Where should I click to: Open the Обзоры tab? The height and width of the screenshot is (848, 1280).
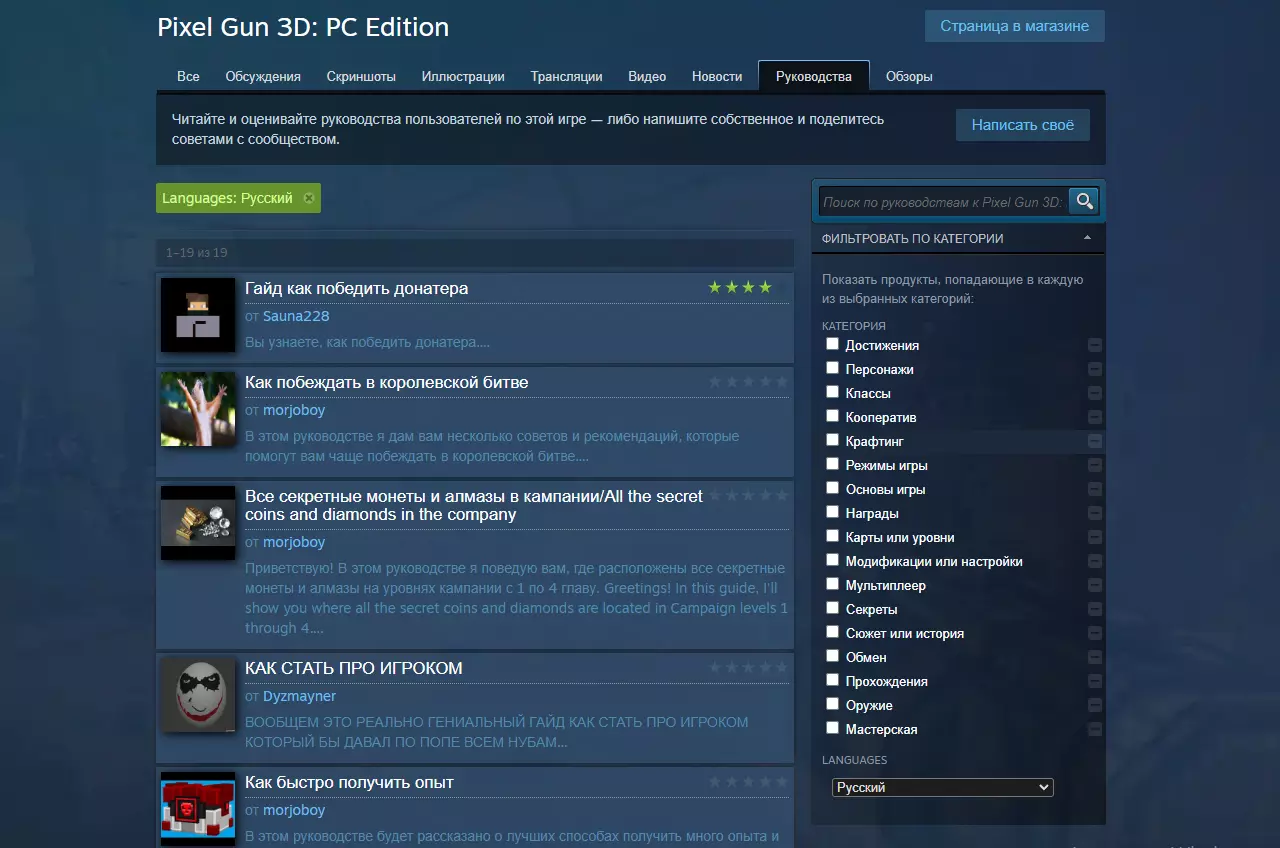pyautogui.click(x=909, y=76)
